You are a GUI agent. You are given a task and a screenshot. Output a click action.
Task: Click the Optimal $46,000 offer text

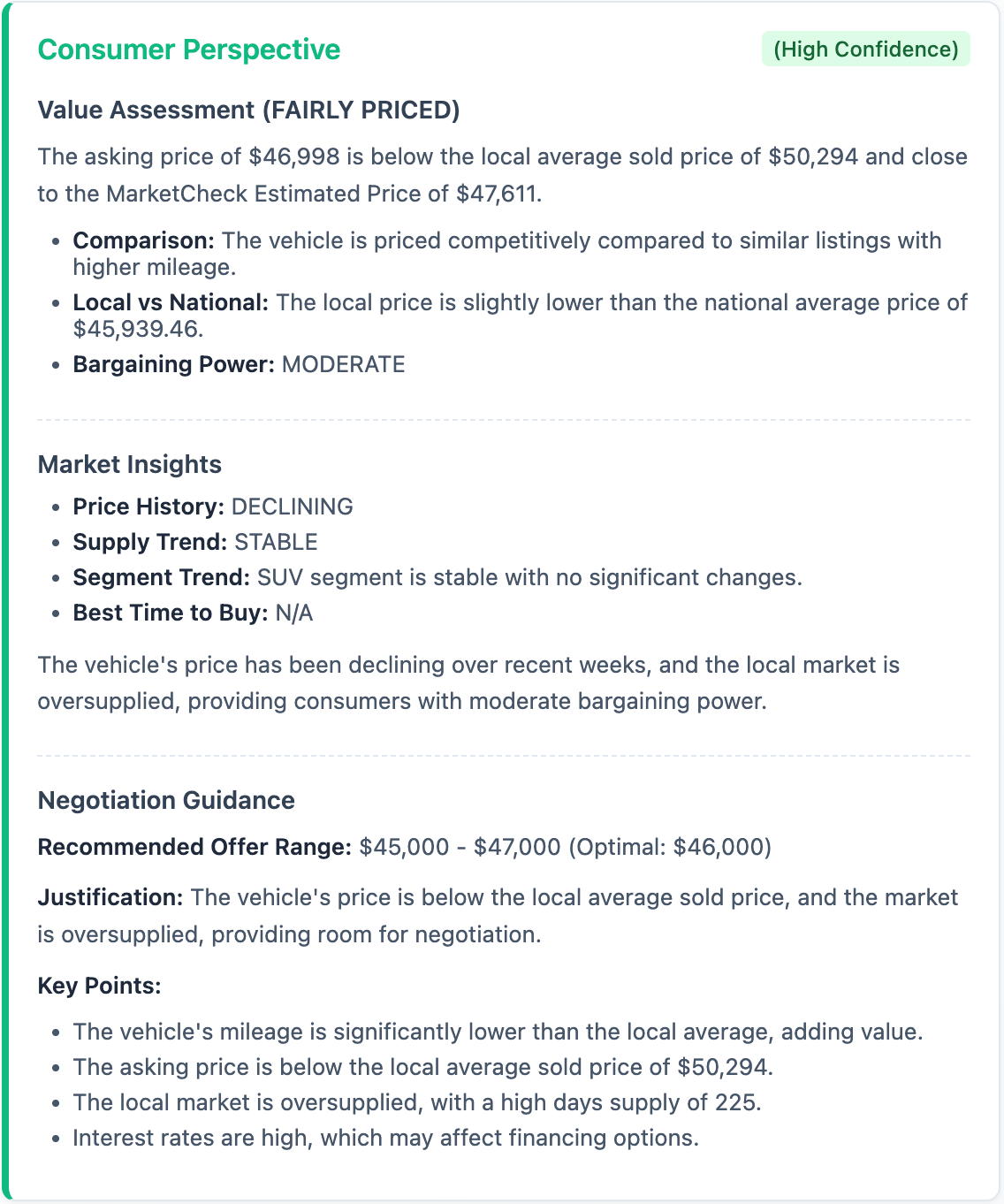tap(670, 847)
